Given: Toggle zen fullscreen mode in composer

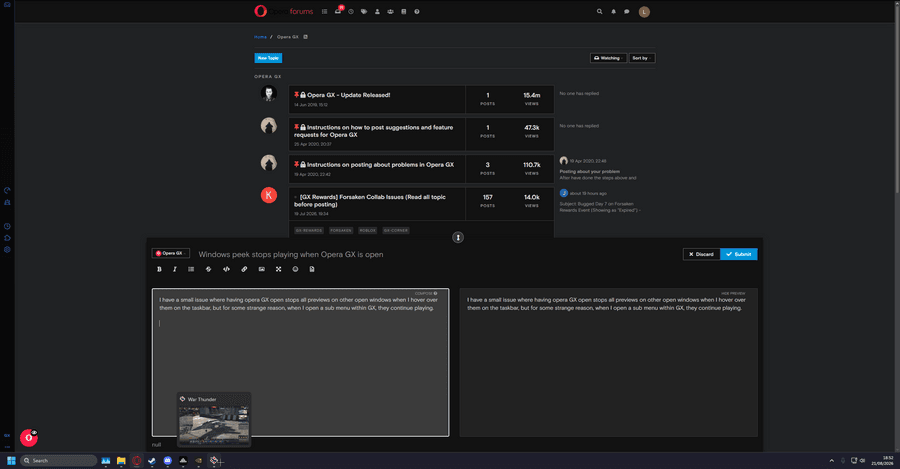Looking at the screenshot, I should click(x=278, y=269).
